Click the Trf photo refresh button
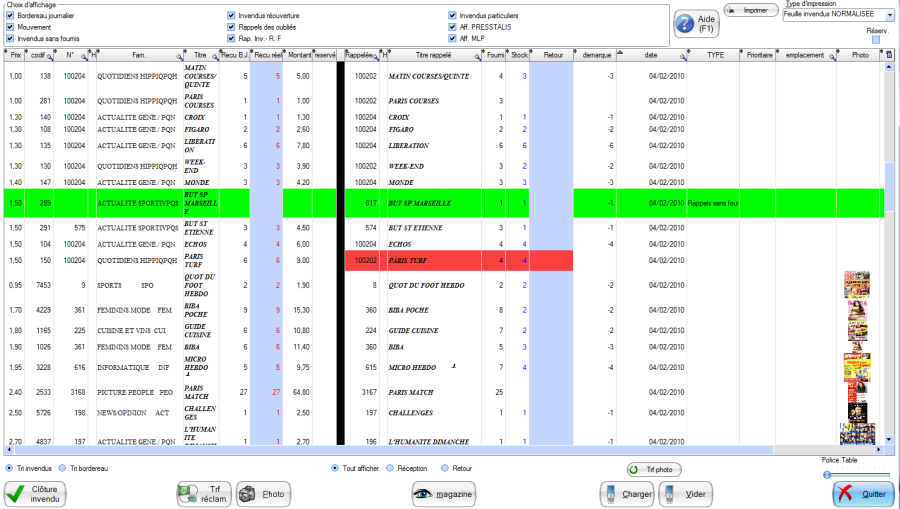The width and height of the screenshot is (900, 509). (x=653, y=469)
